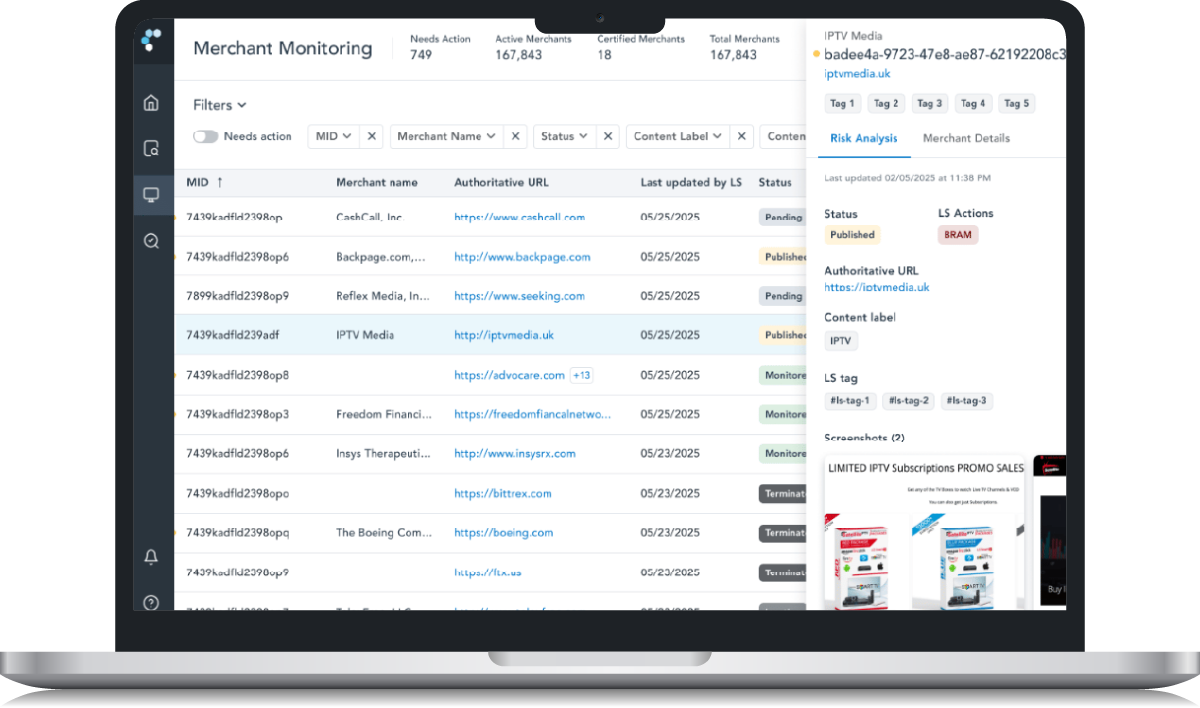The width and height of the screenshot is (1200, 708).
Task: Click the Merchant name column header
Action: 377,182
